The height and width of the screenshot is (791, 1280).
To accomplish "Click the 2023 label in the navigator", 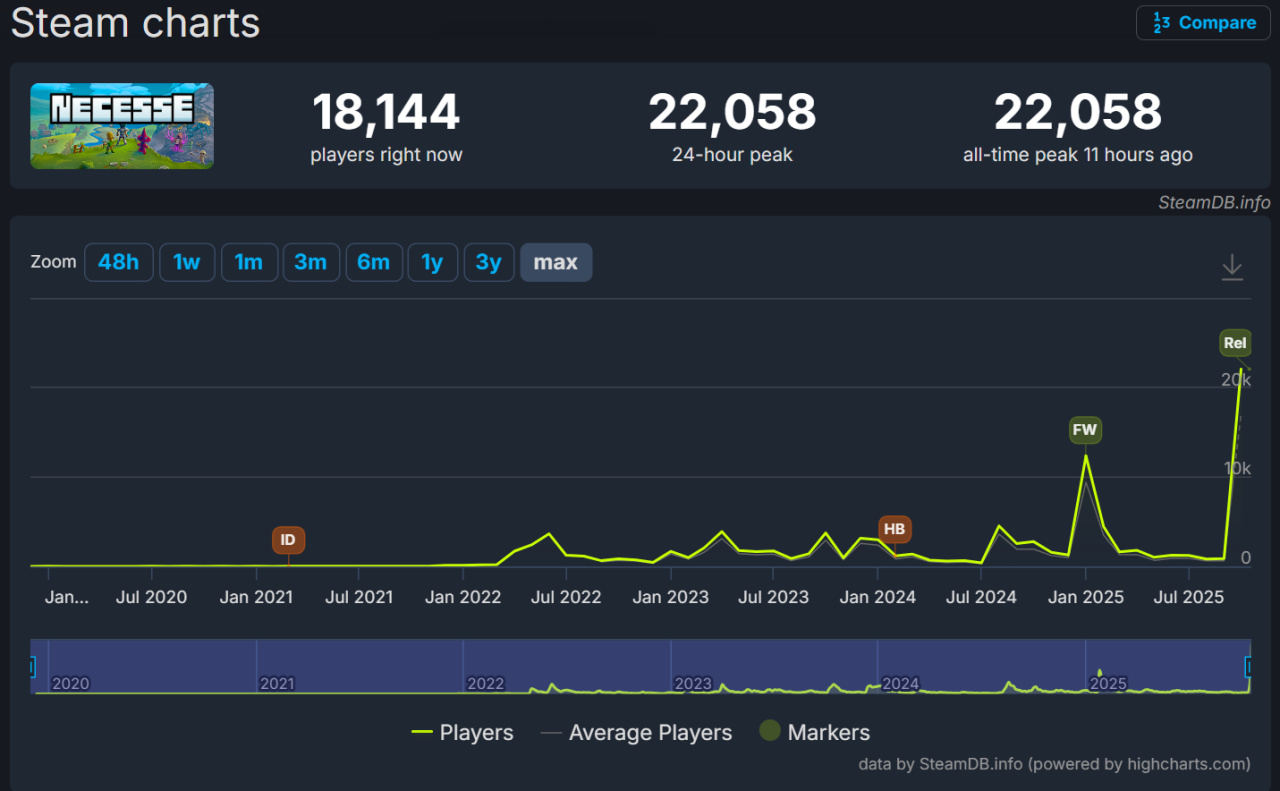I will 693,684.
